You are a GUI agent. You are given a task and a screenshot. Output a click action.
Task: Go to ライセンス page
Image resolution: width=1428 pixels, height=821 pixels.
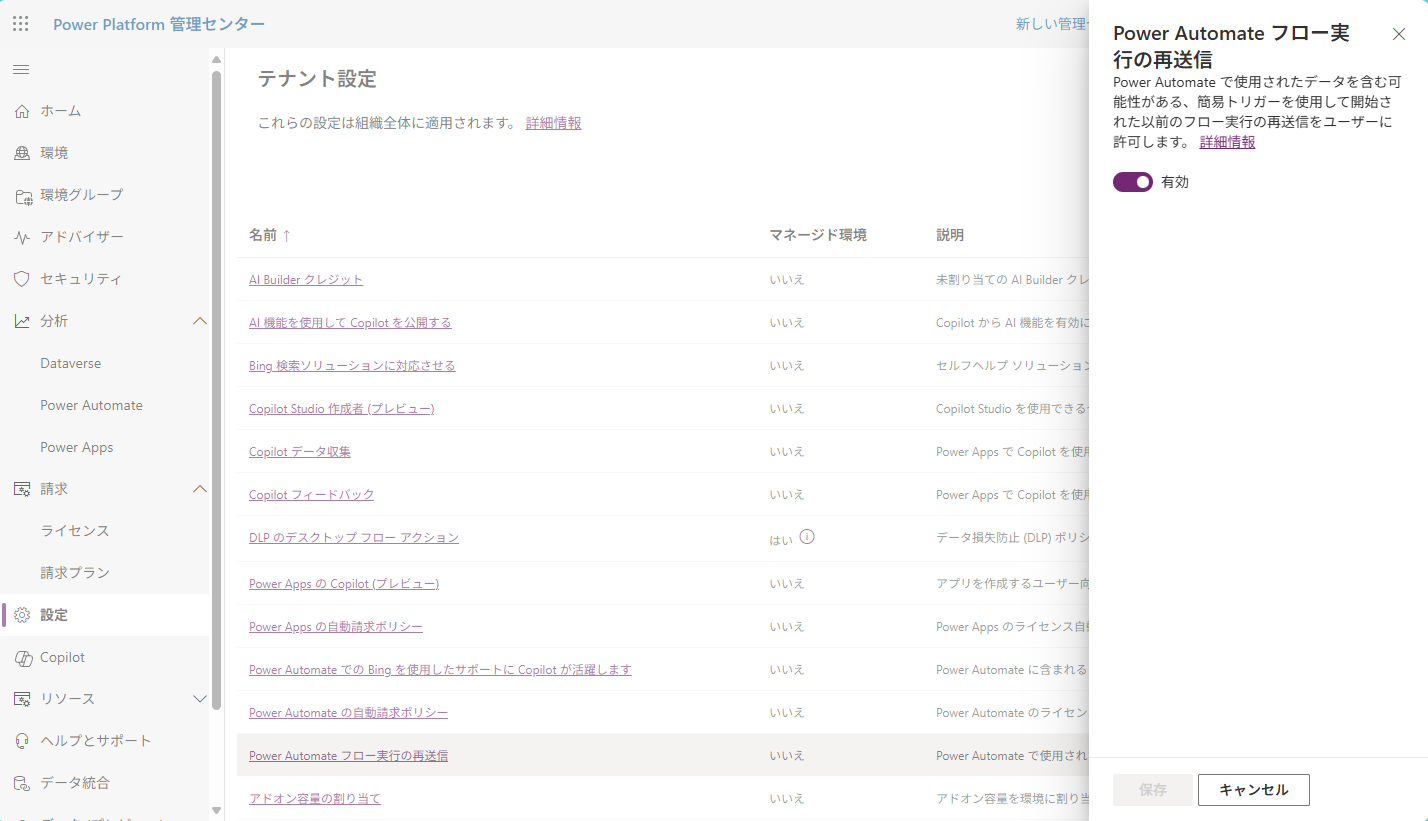pos(75,531)
